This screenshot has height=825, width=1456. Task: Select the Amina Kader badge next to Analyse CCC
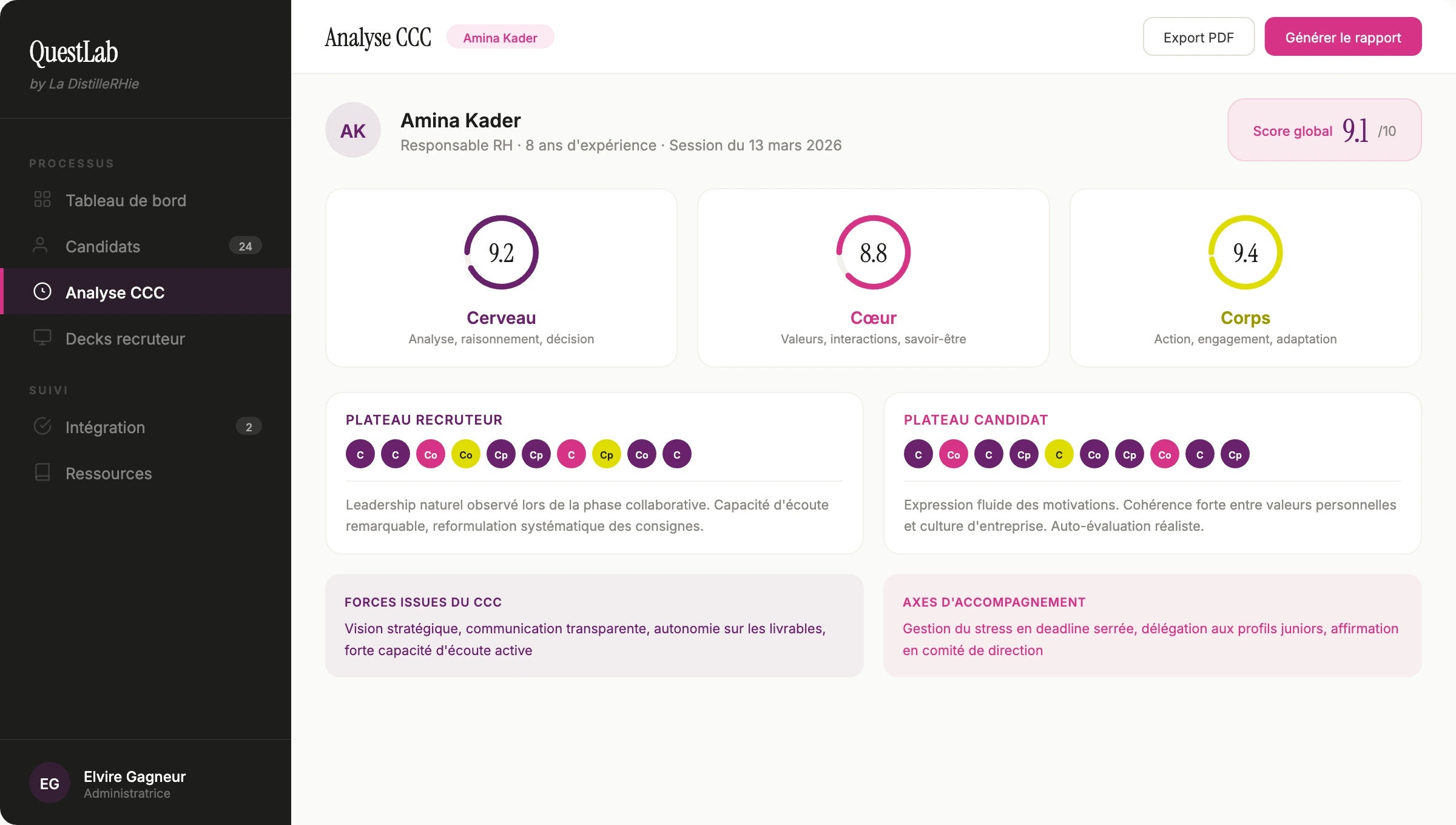(x=500, y=37)
